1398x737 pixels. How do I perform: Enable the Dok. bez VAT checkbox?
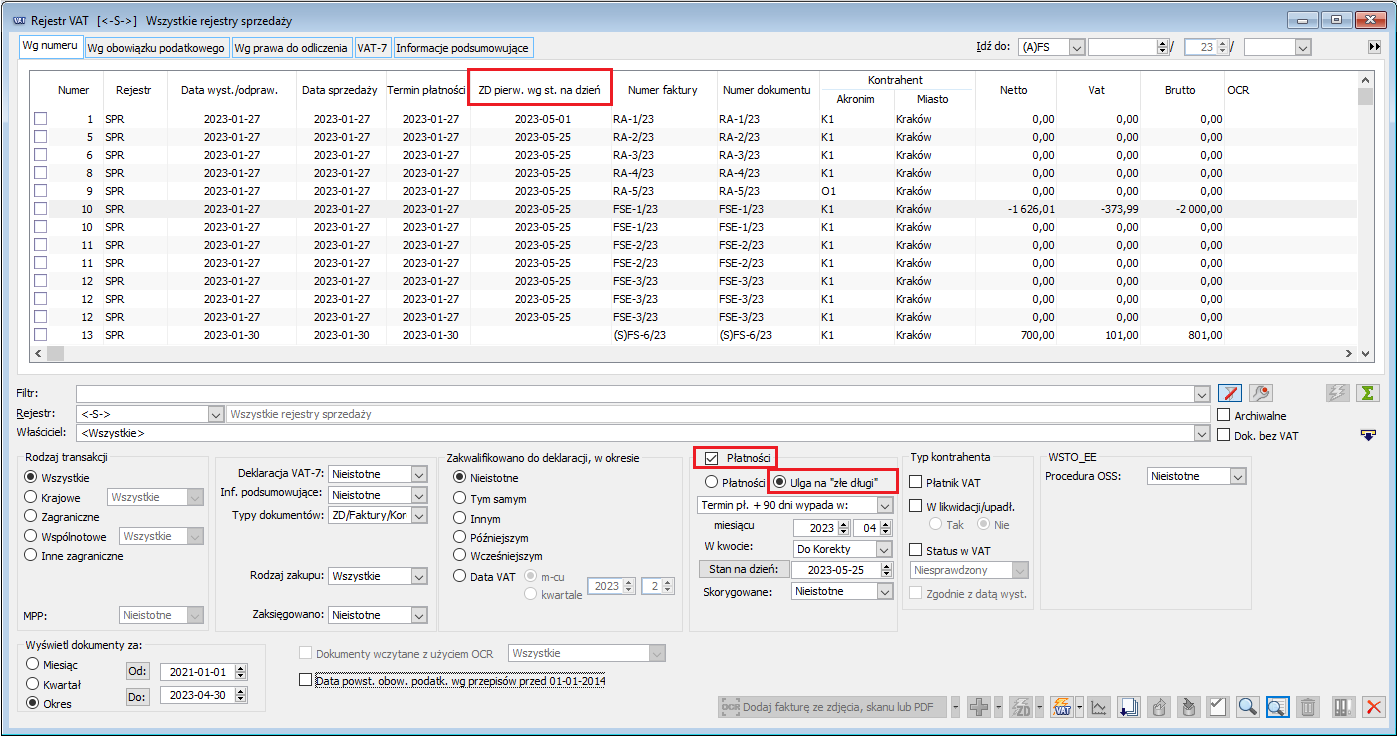(1224, 435)
